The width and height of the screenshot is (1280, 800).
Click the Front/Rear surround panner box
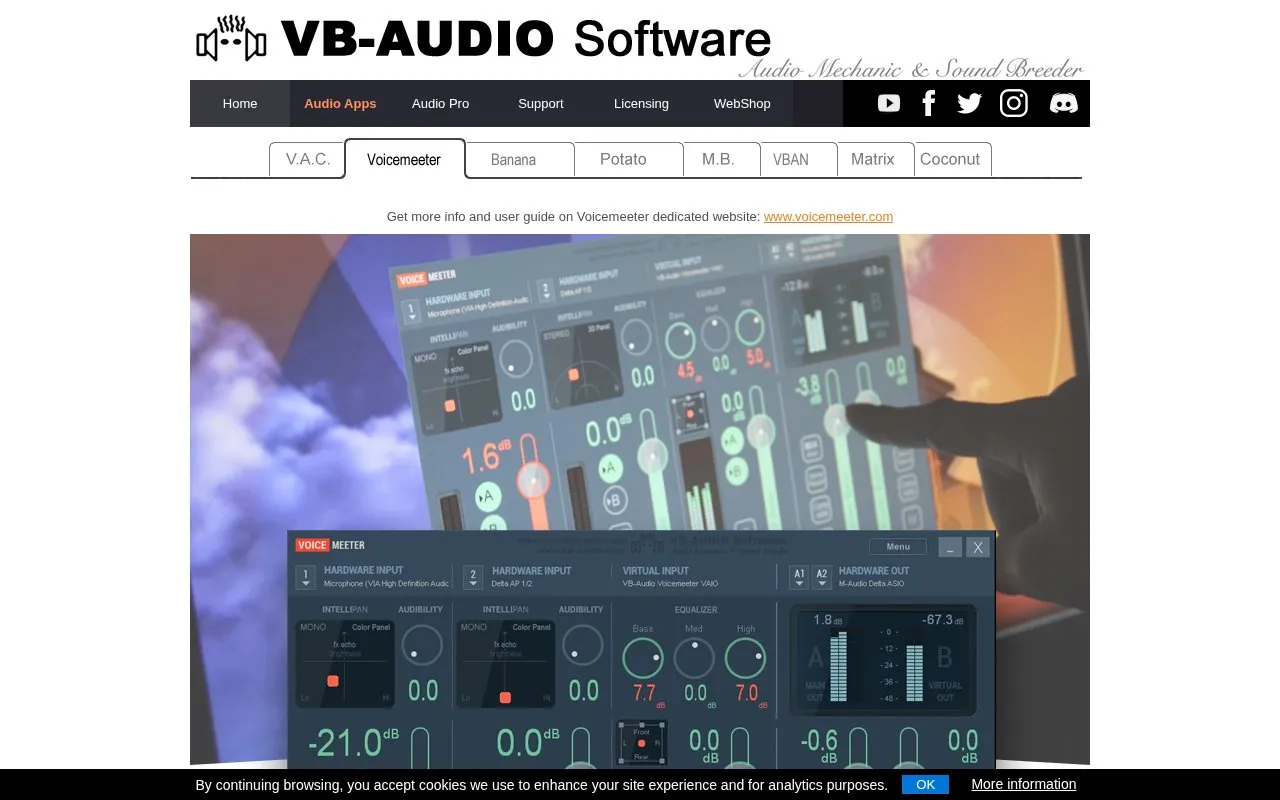(642, 744)
